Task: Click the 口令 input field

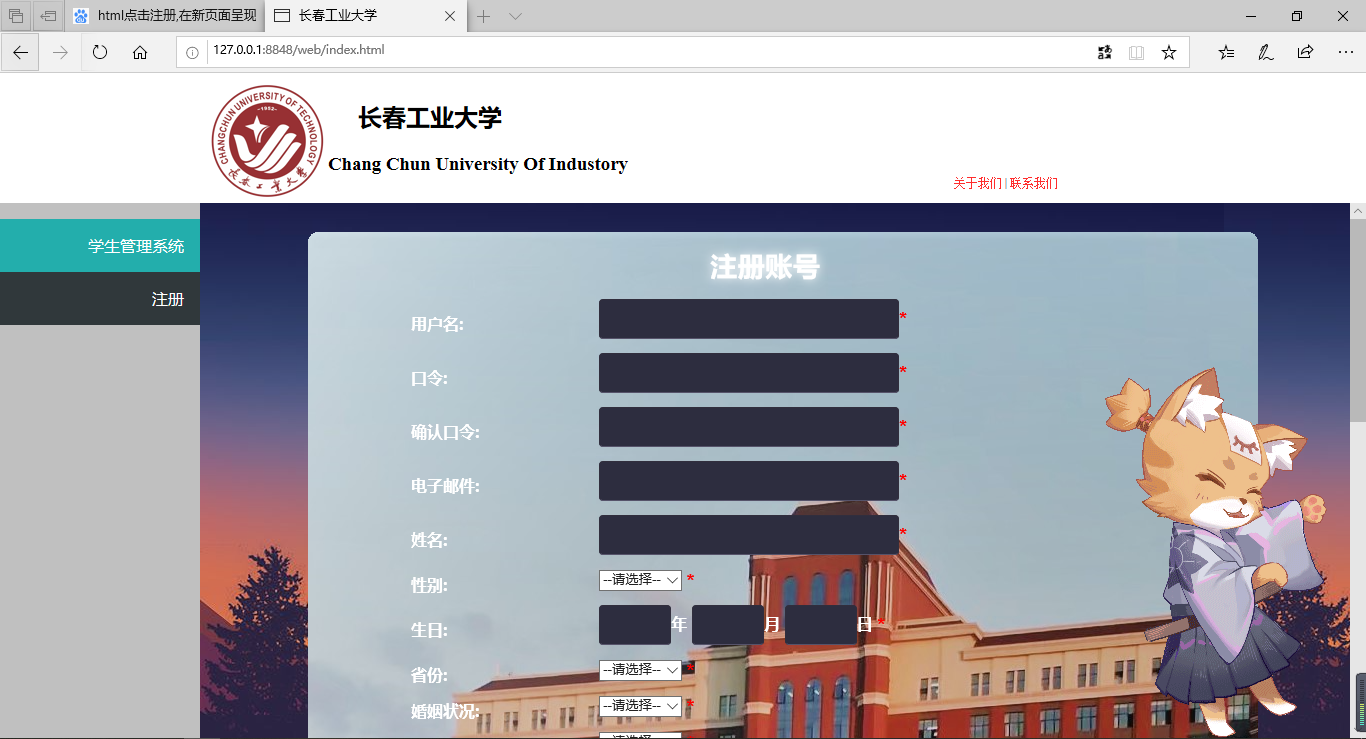Action: 749,373
